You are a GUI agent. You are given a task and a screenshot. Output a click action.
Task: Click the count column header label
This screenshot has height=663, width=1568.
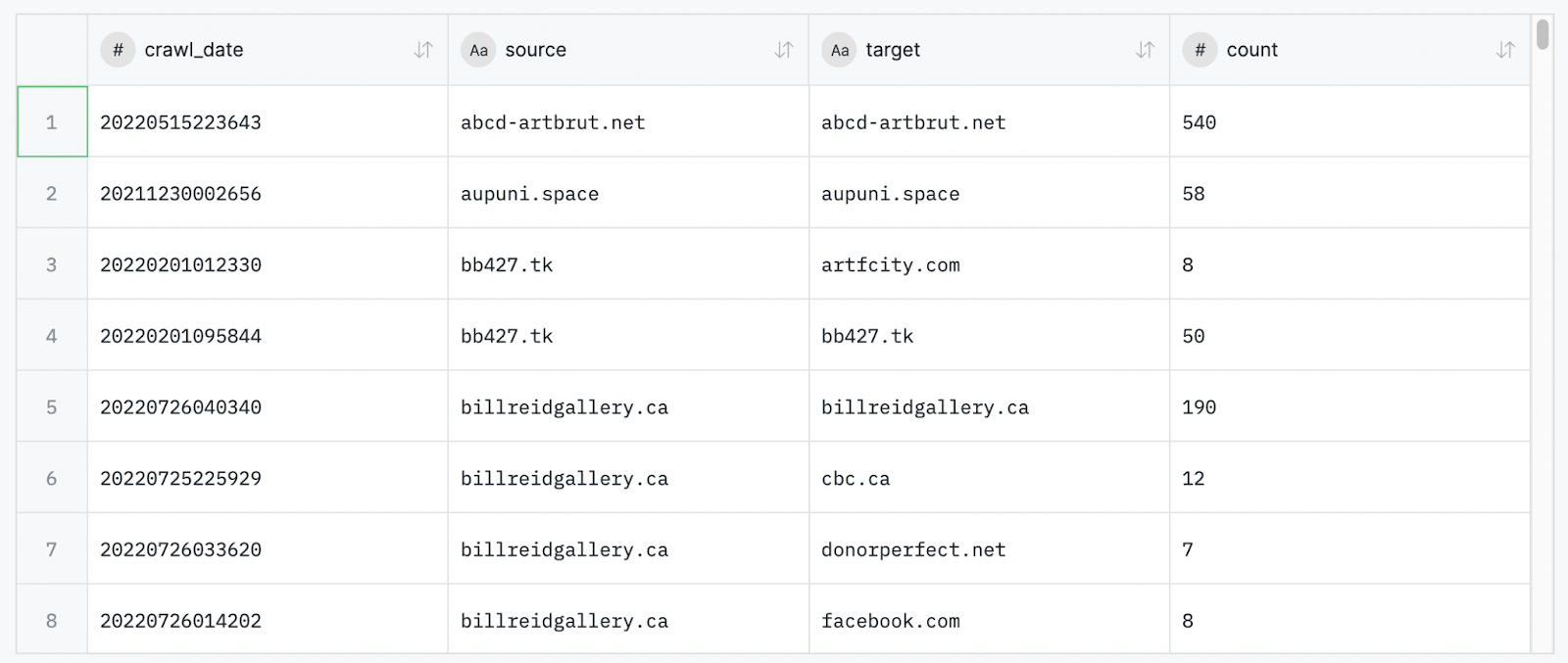coord(1251,50)
